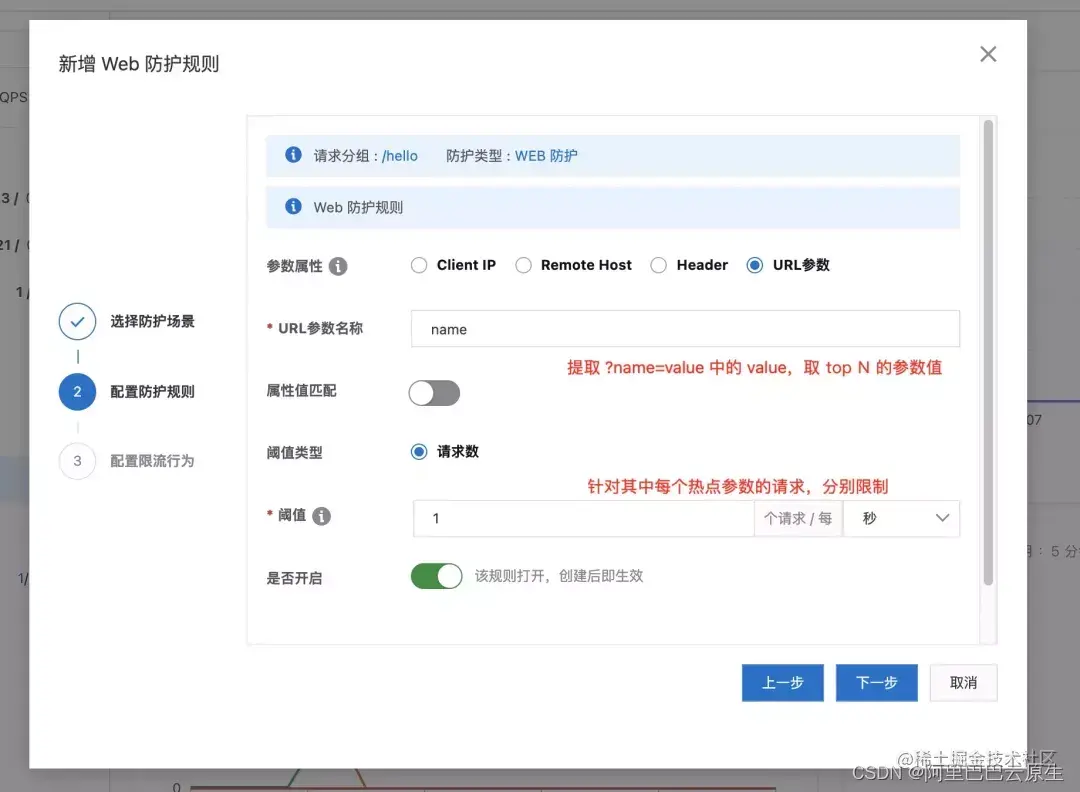Click the 取消 button
Viewport: 1080px width, 792px height.
[x=963, y=683]
